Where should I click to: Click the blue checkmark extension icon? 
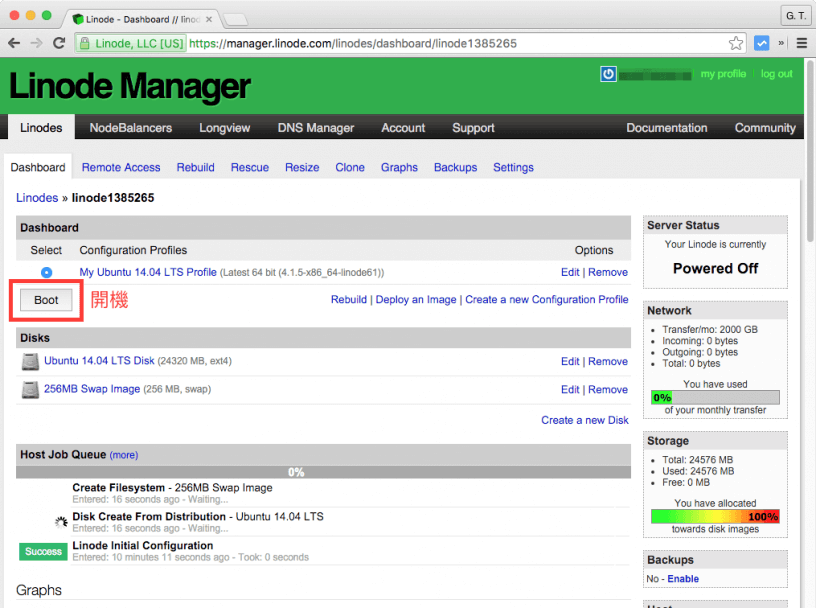pos(762,44)
